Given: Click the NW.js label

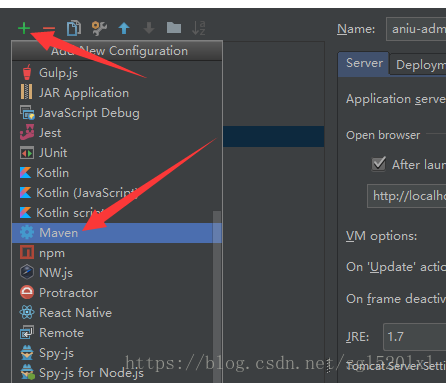Looking at the screenshot, I should (56, 273).
